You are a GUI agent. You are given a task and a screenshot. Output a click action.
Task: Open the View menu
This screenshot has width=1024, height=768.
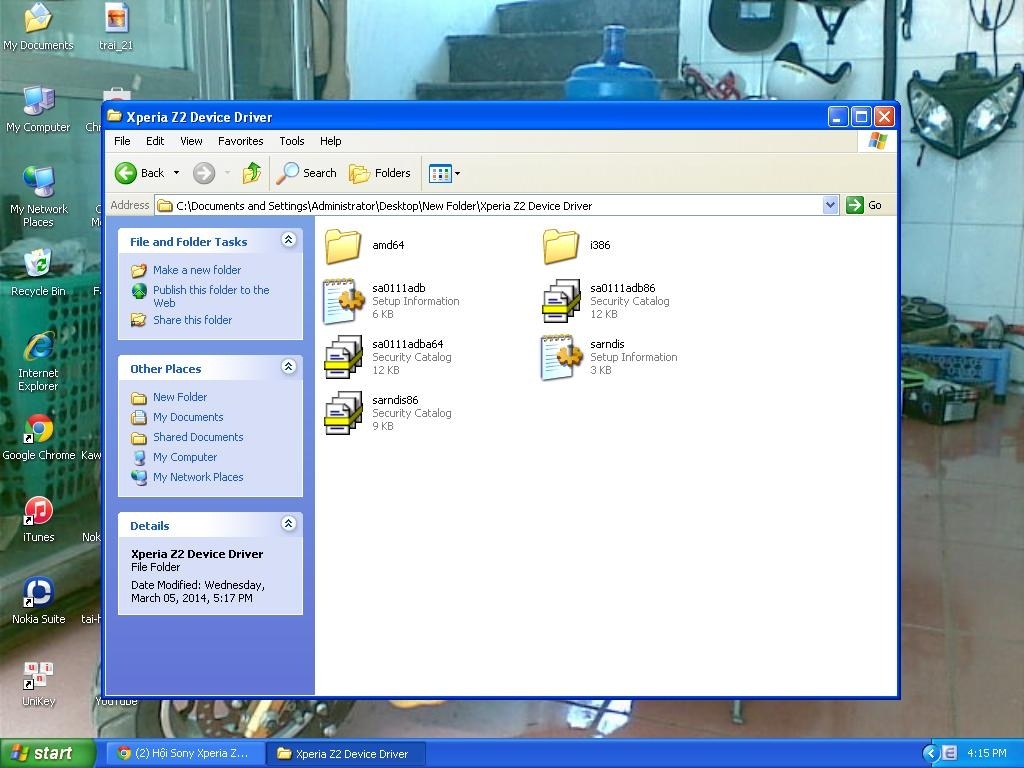[191, 141]
